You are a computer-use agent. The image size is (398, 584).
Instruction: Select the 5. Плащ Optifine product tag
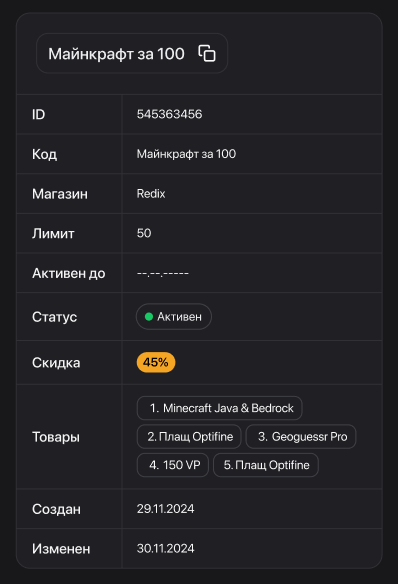tap(266, 465)
